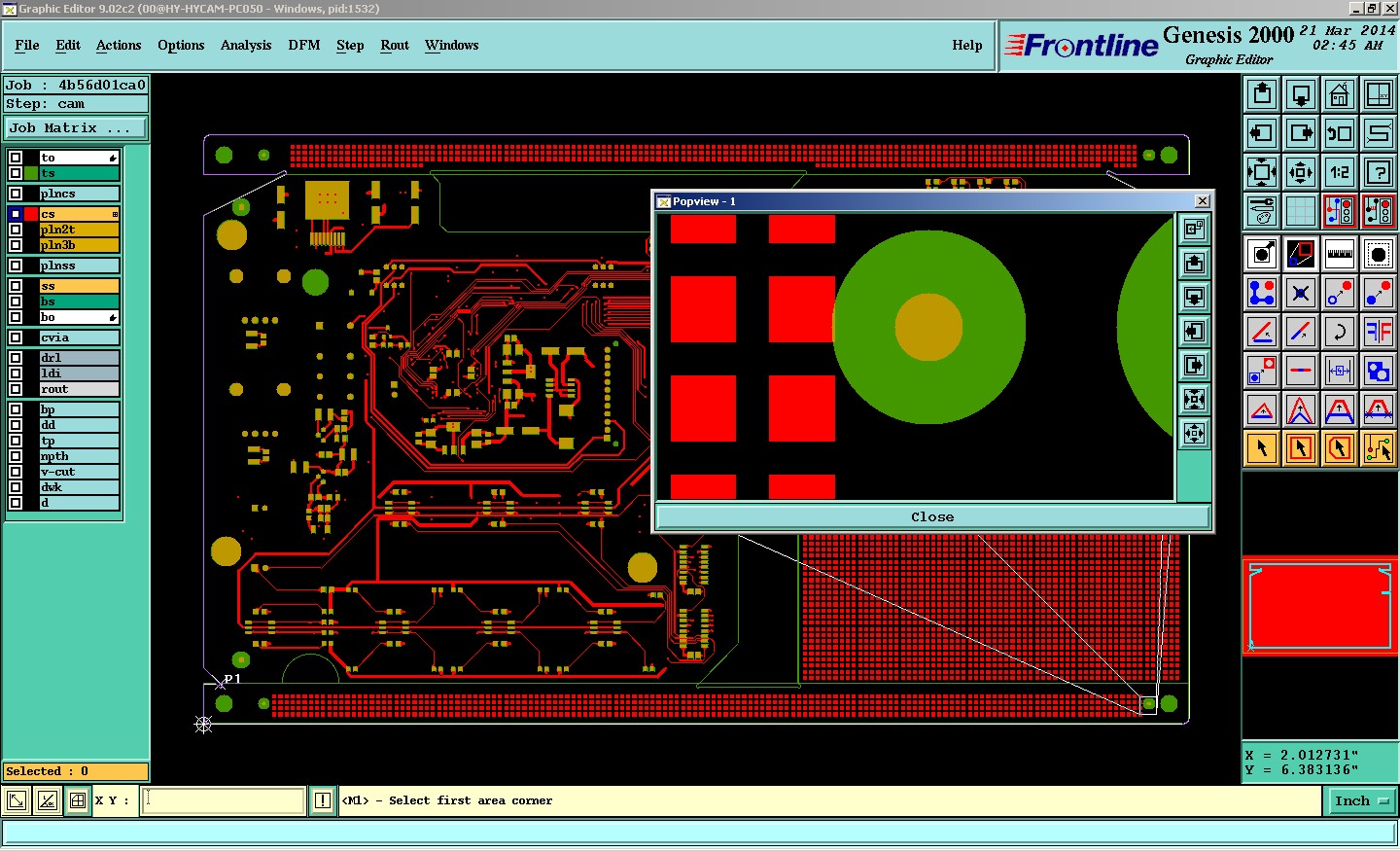Select the mirror tool icon with F letters
The width and height of the screenshot is (1400, 852).
pos(1378,332)
